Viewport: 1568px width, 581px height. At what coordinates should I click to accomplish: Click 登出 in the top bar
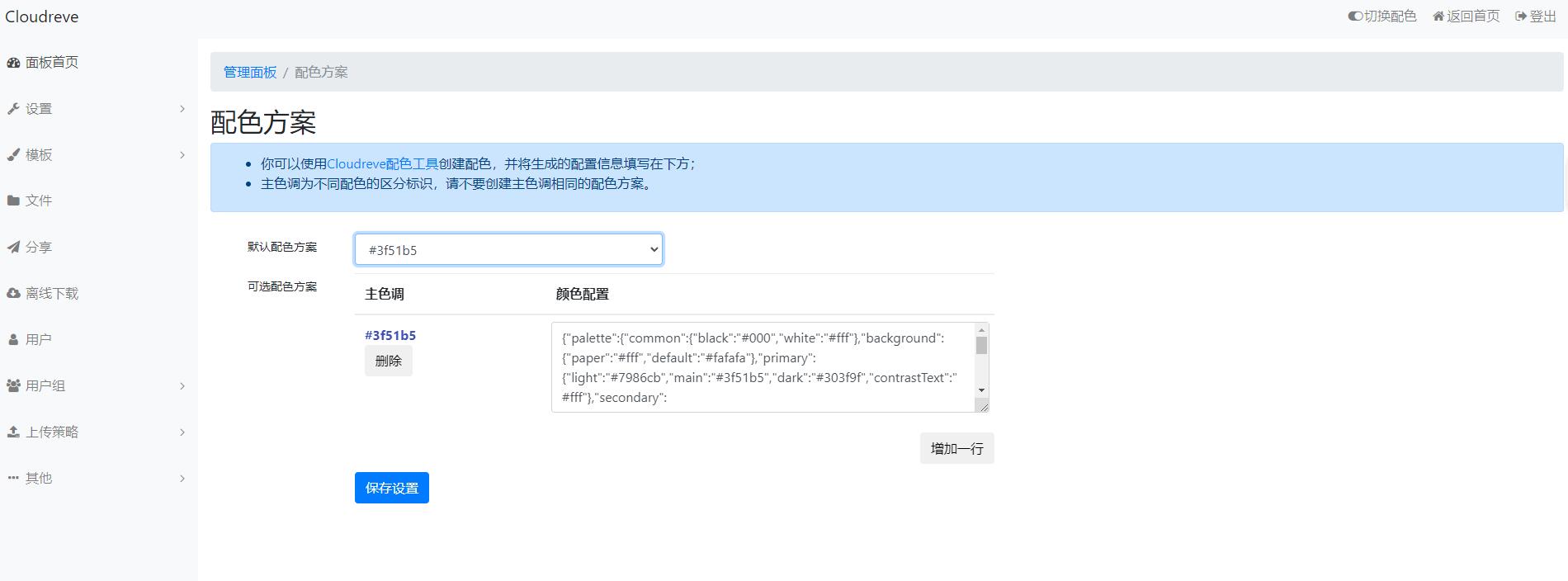click(1543, 17)
